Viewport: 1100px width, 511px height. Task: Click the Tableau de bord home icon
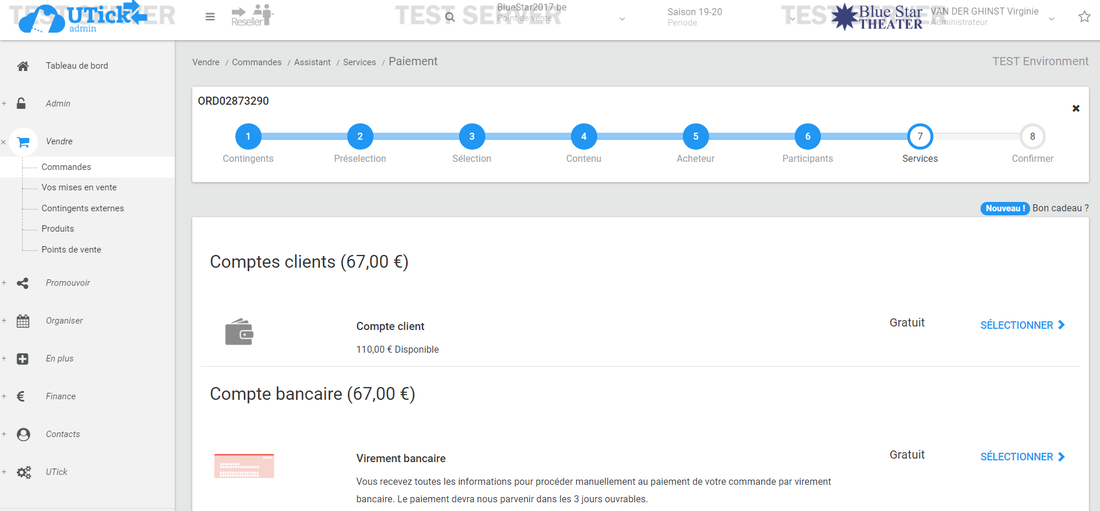point(23,66)
